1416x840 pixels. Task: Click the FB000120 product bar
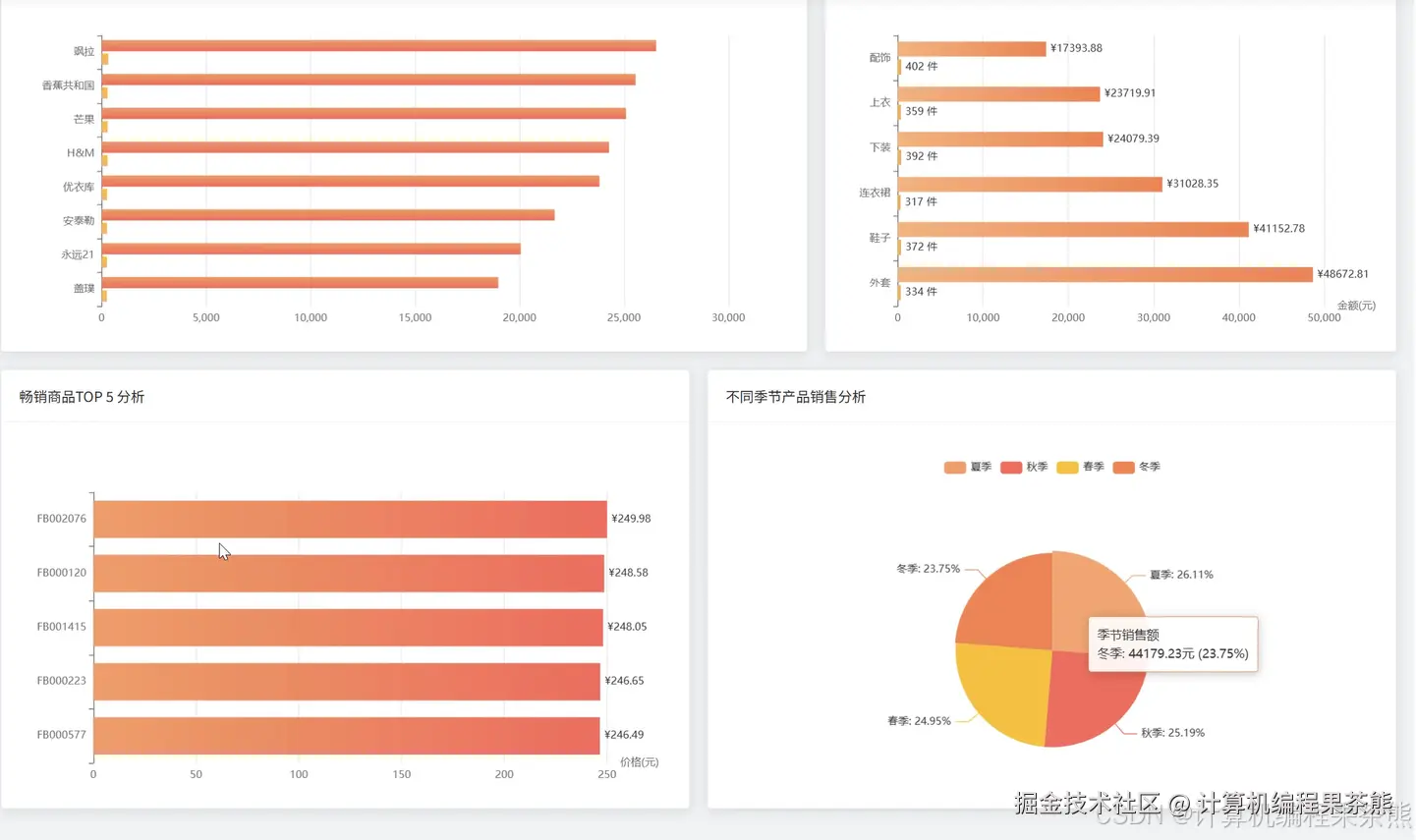[x=349, y=573]
